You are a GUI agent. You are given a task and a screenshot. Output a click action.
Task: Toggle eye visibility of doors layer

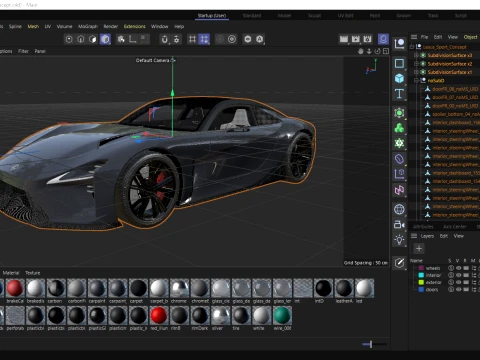(x=459, y=290)
